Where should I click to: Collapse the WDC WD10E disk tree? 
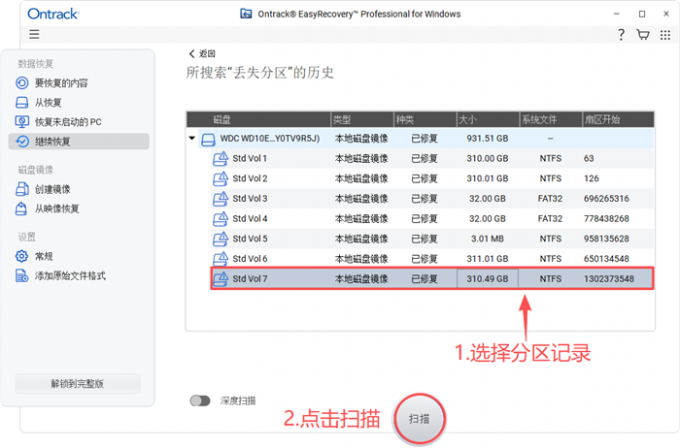192,138
